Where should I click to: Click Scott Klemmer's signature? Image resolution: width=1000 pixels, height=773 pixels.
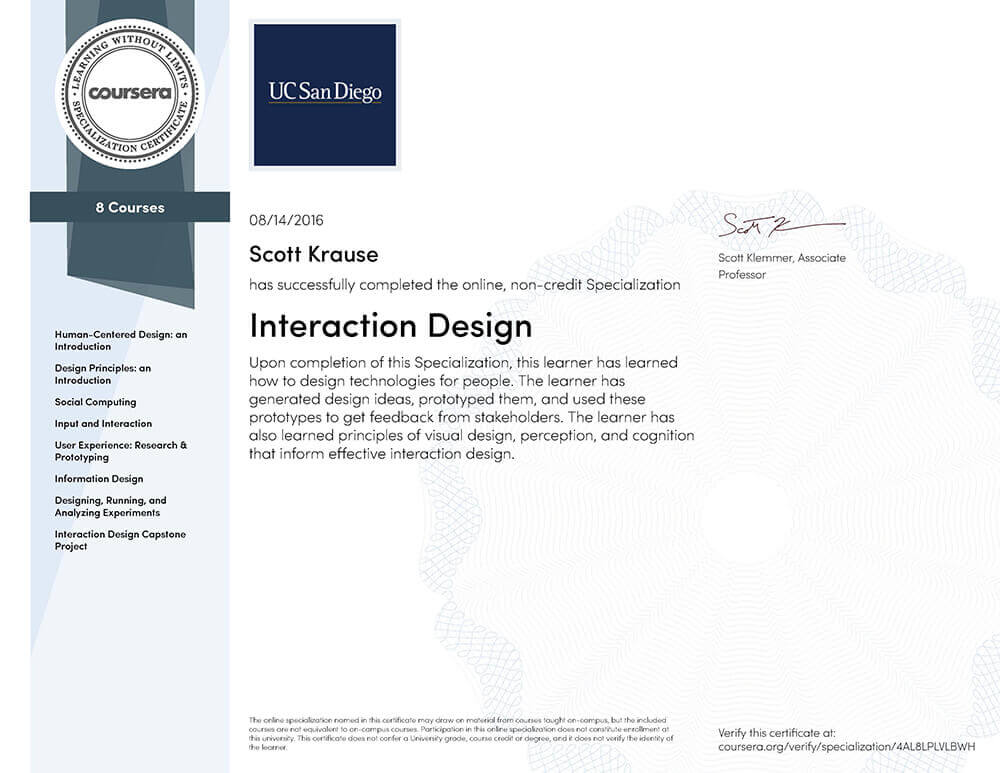[x=782, y=225]
